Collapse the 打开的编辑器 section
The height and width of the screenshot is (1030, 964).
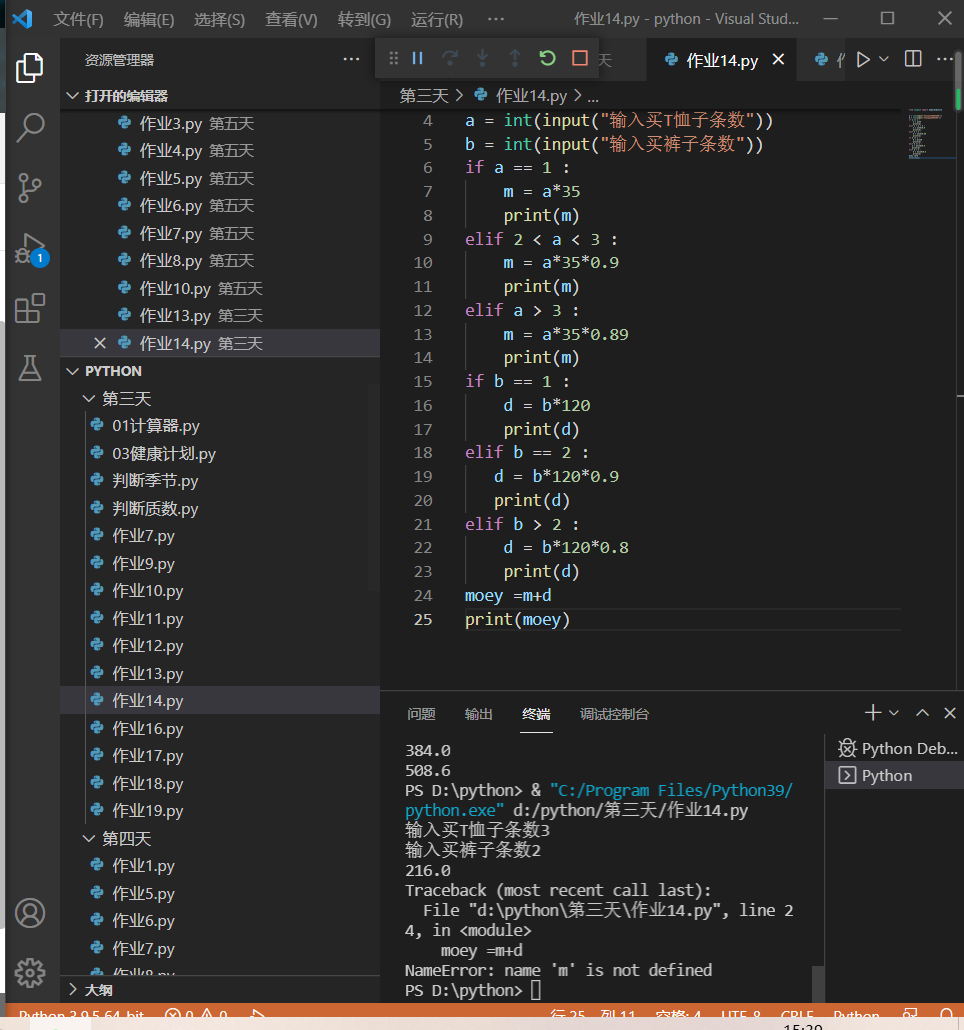[x=72, y=96]
